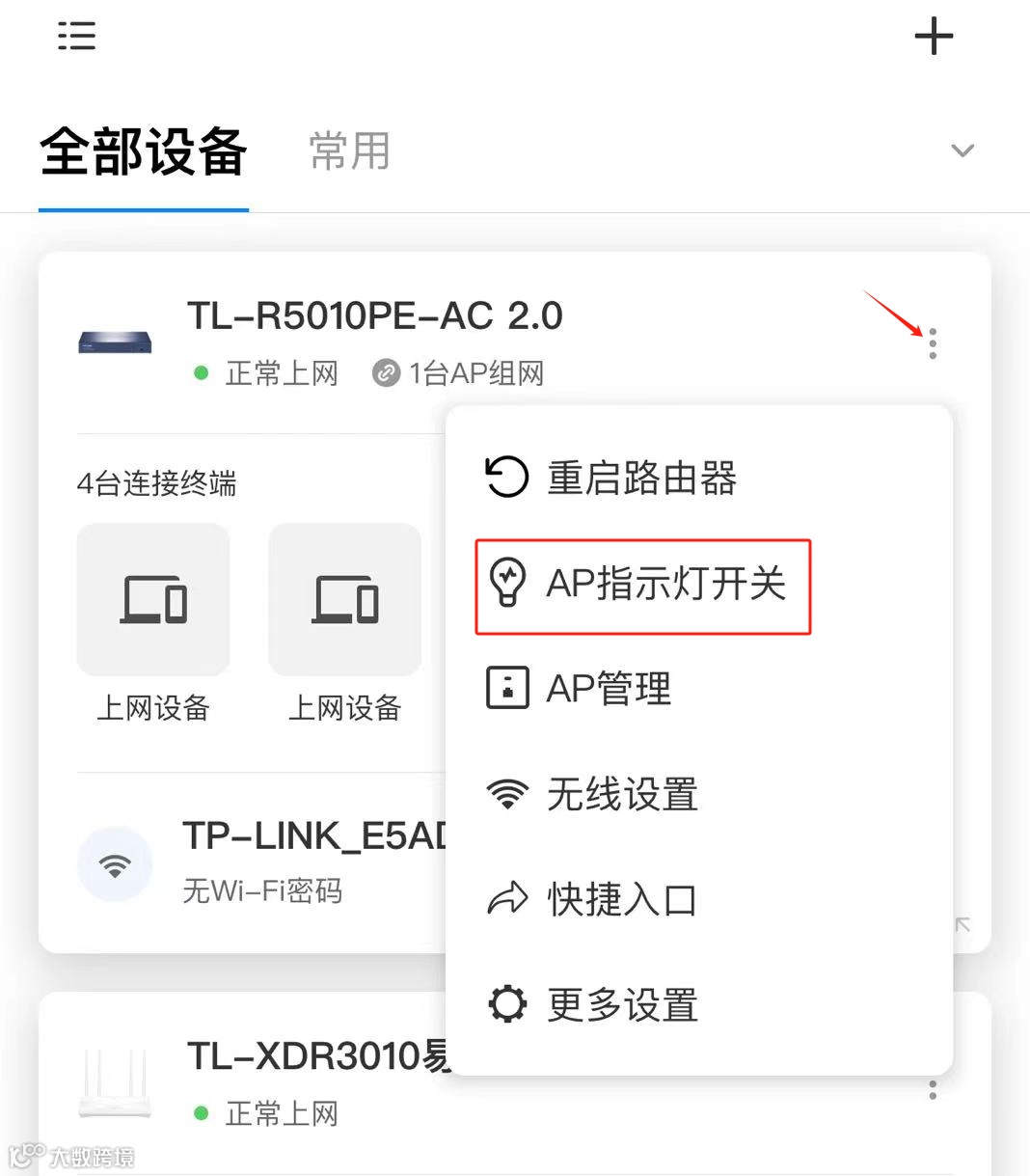Switch to the 常用 tab
This screenshot has width=1030, height=1176.
pos(350,151)
